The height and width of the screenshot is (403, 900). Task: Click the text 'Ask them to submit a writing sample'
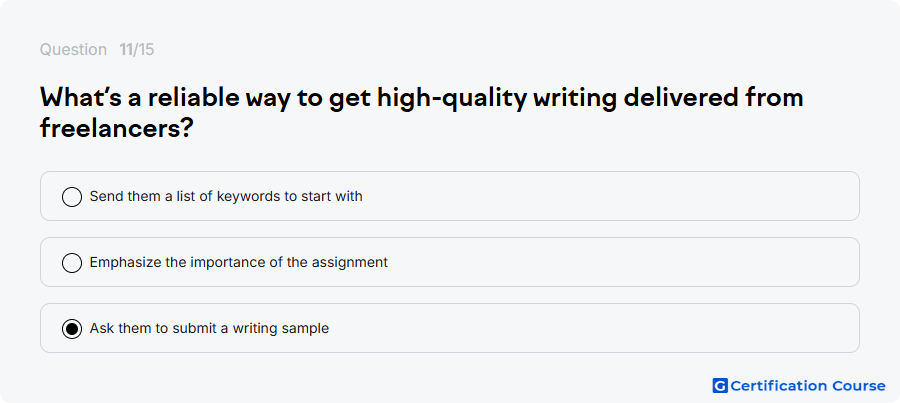210,328
